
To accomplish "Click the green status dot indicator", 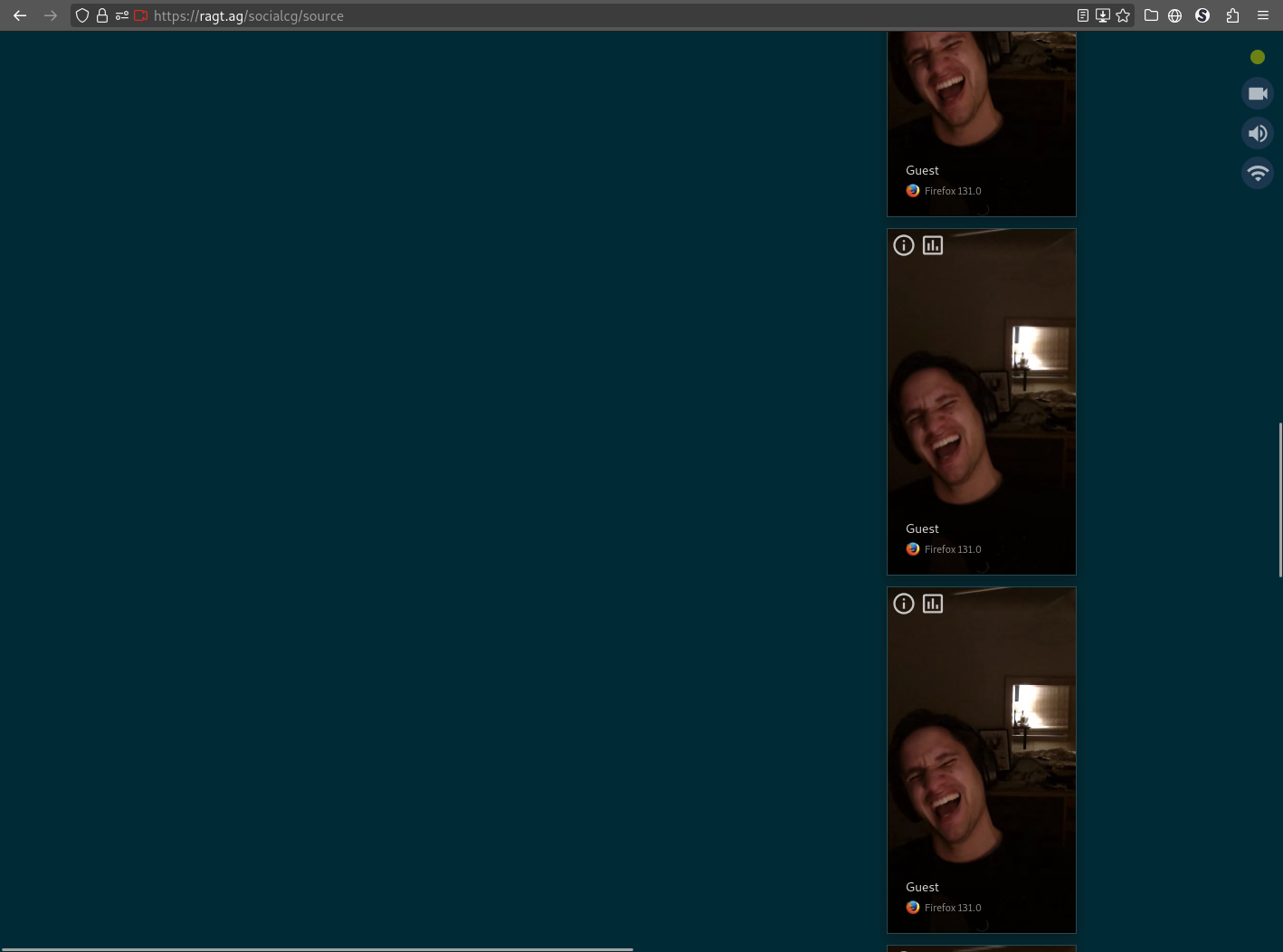I will pos(1258,57).
